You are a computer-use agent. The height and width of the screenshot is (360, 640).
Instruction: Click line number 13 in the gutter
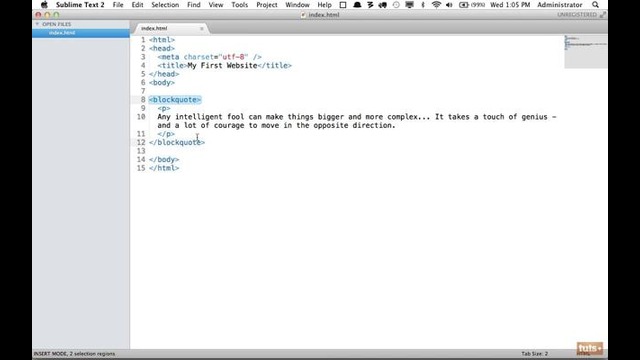tap(141, 151)
